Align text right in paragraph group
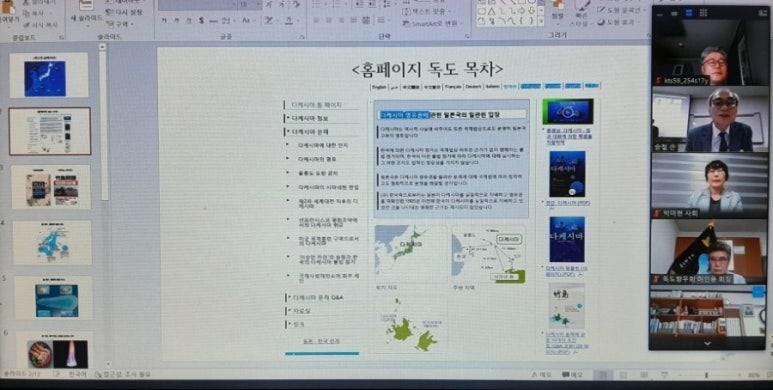The image size is (773, 390). [x=341, y=21]
